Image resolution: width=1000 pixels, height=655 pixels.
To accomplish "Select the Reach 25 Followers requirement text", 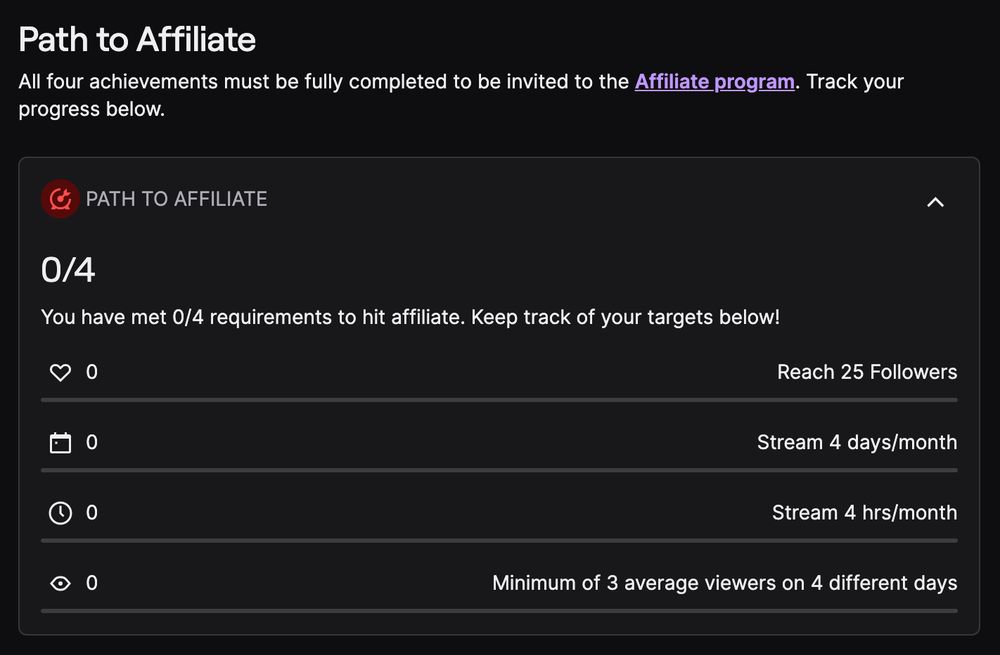I will pyautogui.click(x=867, y=372).
